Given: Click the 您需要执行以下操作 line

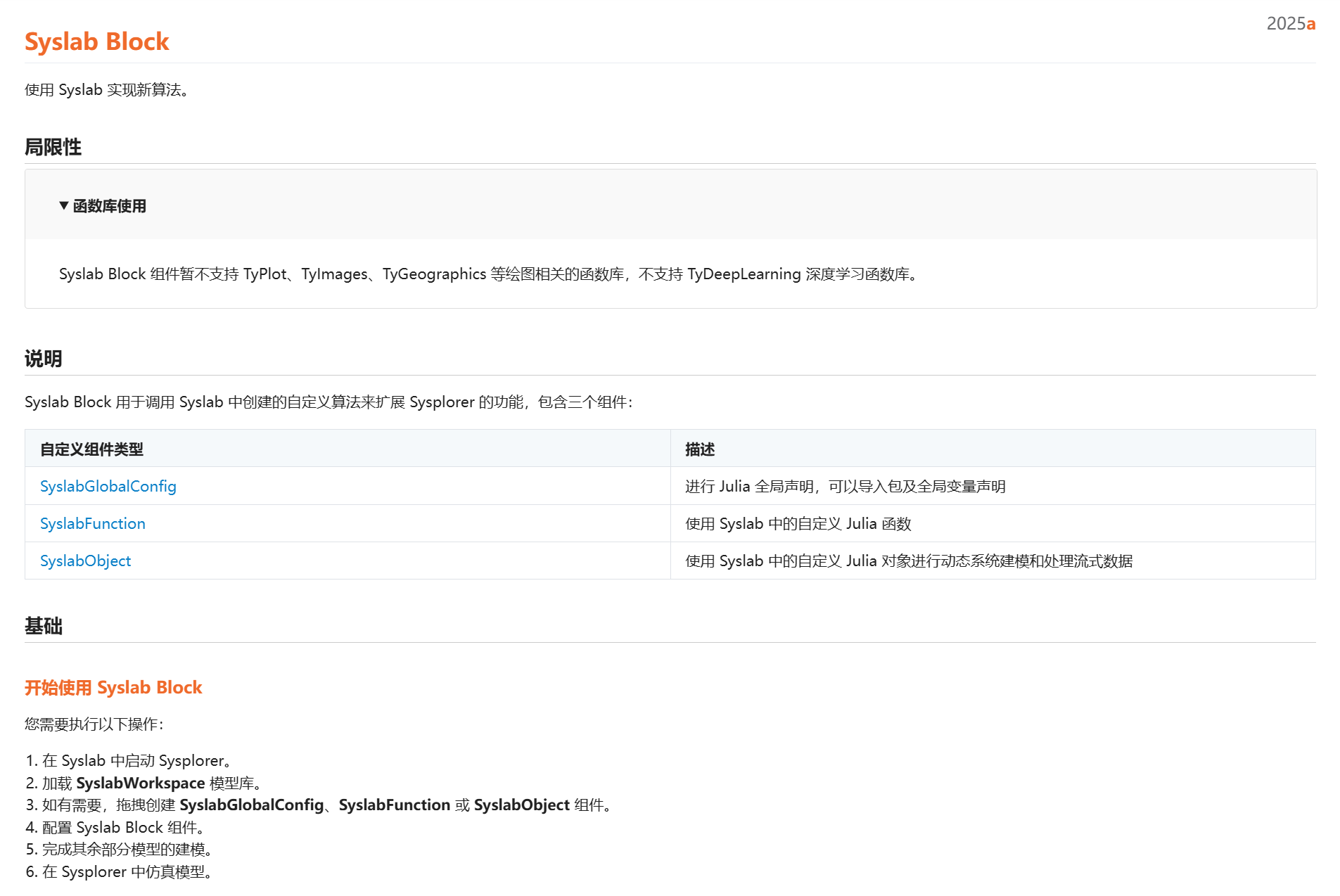Looking at the screenshot, I should [x=94, y=724].
